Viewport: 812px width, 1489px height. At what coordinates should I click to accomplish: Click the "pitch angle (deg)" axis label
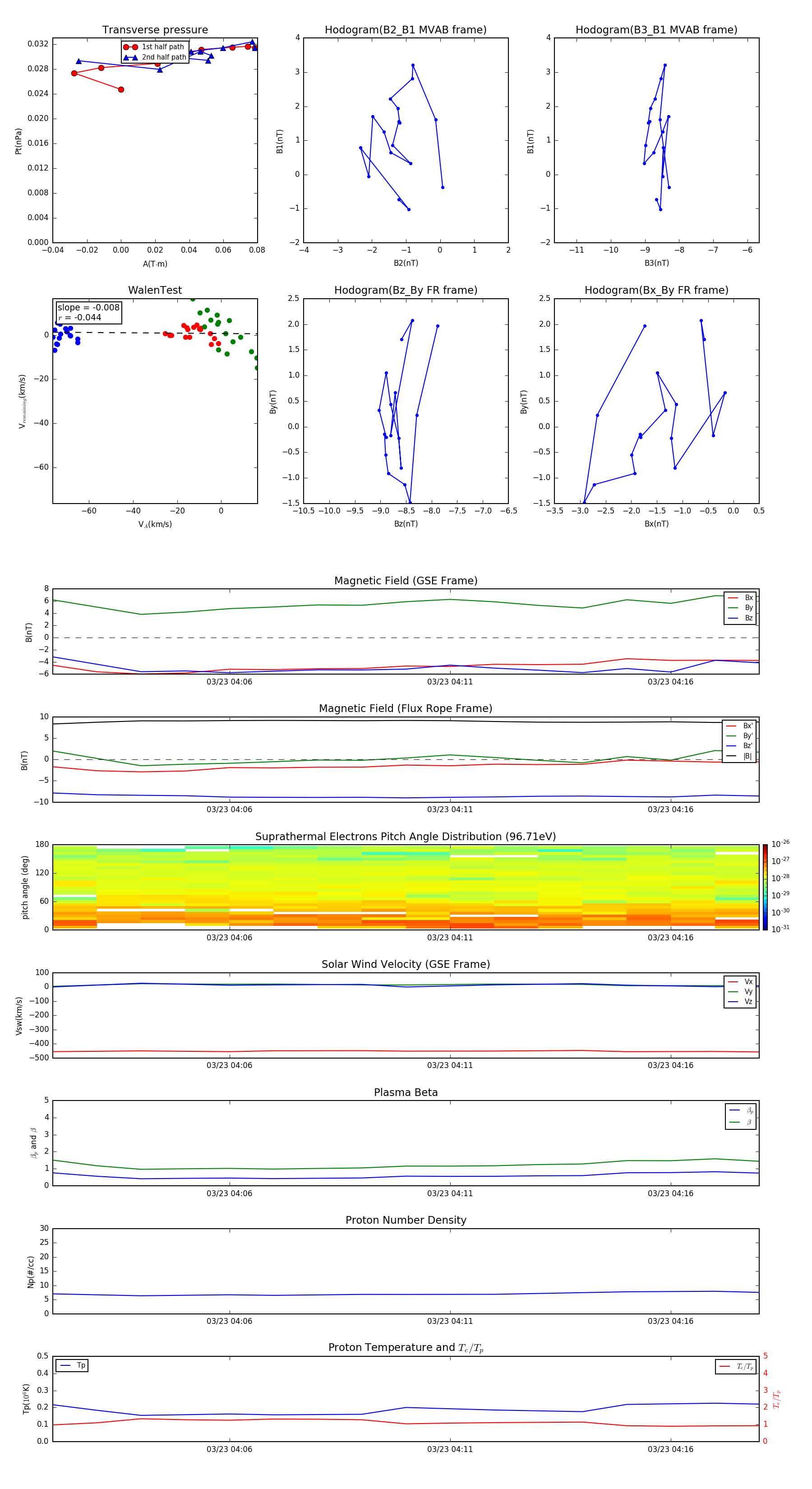(25, 887)
